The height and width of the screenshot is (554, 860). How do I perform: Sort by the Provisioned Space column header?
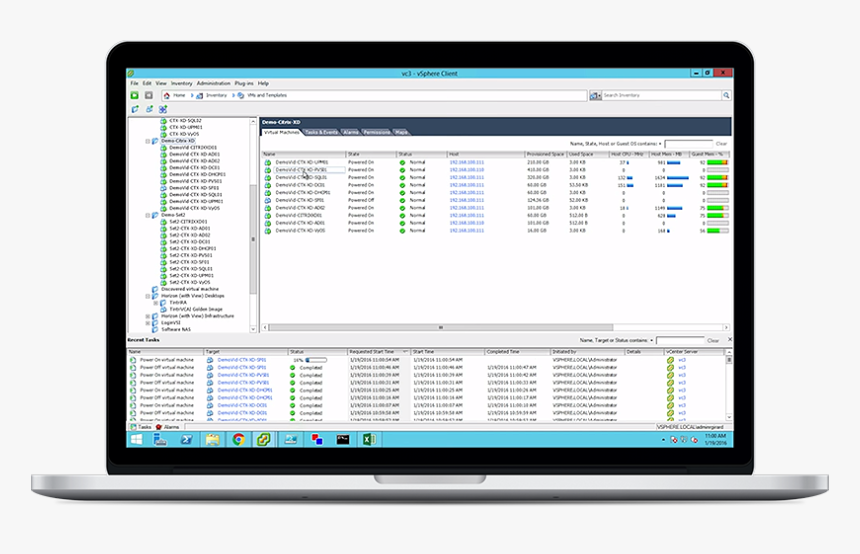click(545, 154)
